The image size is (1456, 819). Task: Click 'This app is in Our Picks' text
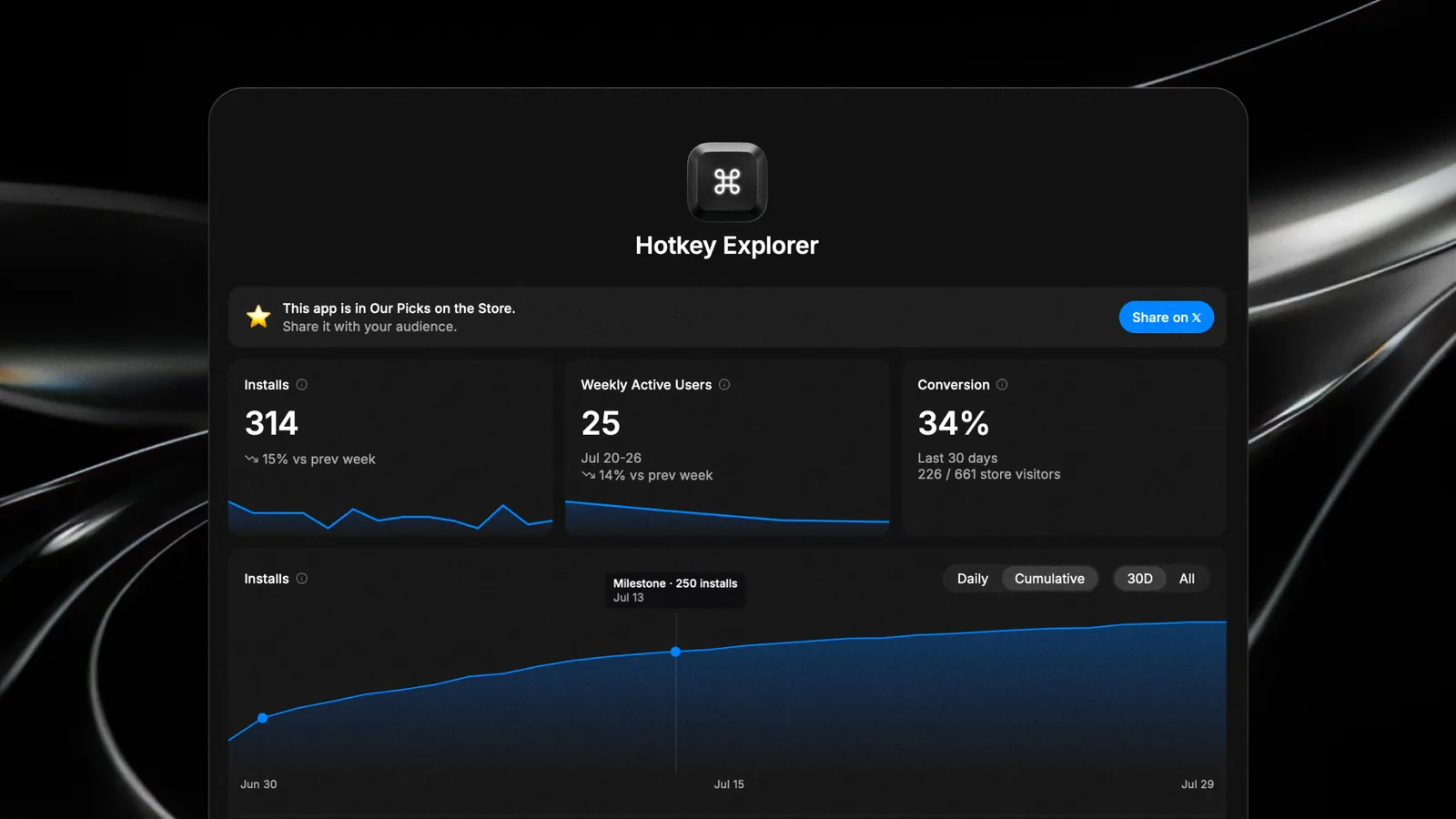click(399, 308)
